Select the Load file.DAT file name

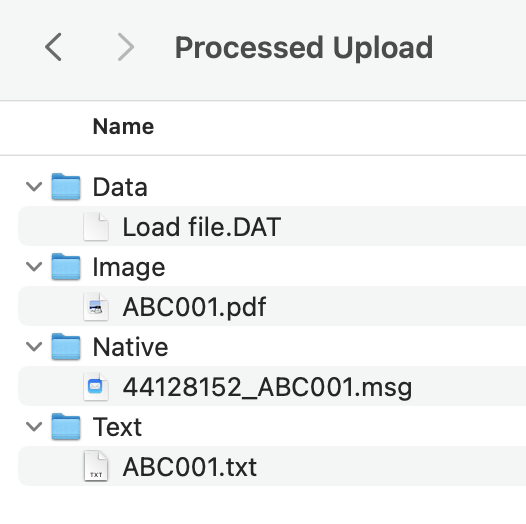coord(202,227)
